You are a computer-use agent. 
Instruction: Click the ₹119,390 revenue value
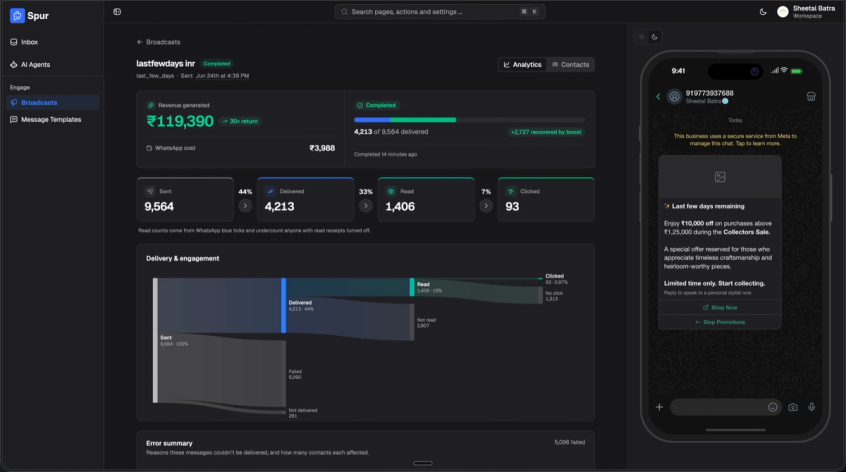pos(180,121)
